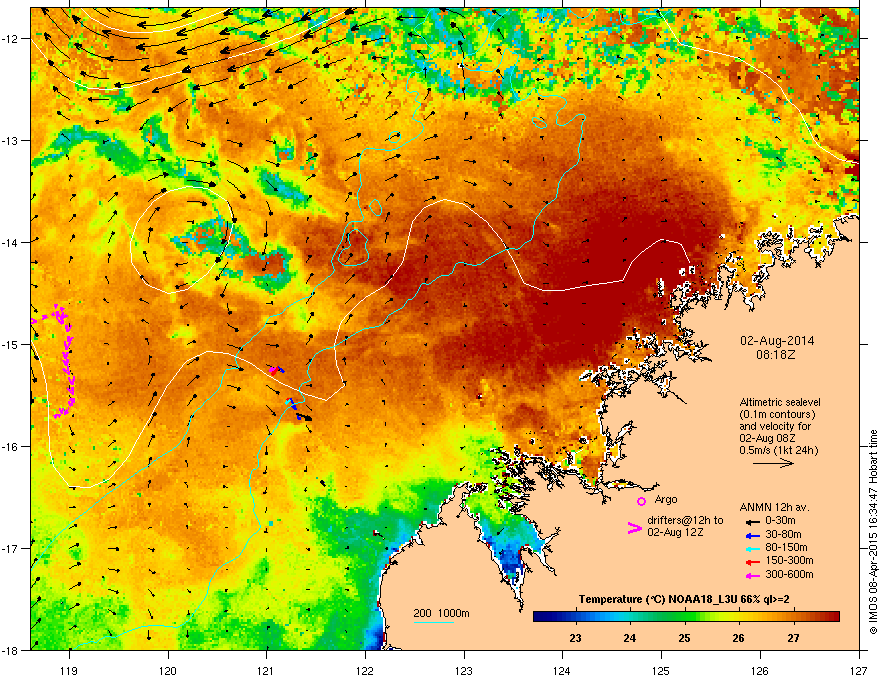Image resolution: width=880 pixels, height=680 pixels.
Task: Click the '150-300m' depth label
Action: (789, 560)
